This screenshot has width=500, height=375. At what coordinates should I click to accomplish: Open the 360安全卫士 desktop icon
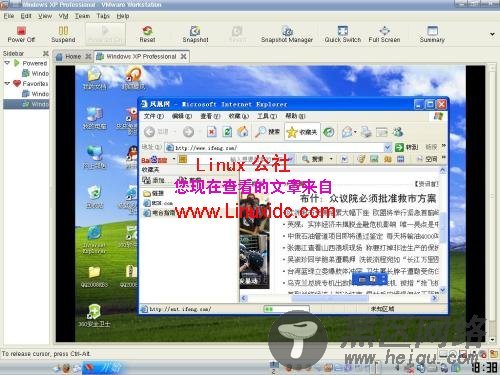point(94,315)
